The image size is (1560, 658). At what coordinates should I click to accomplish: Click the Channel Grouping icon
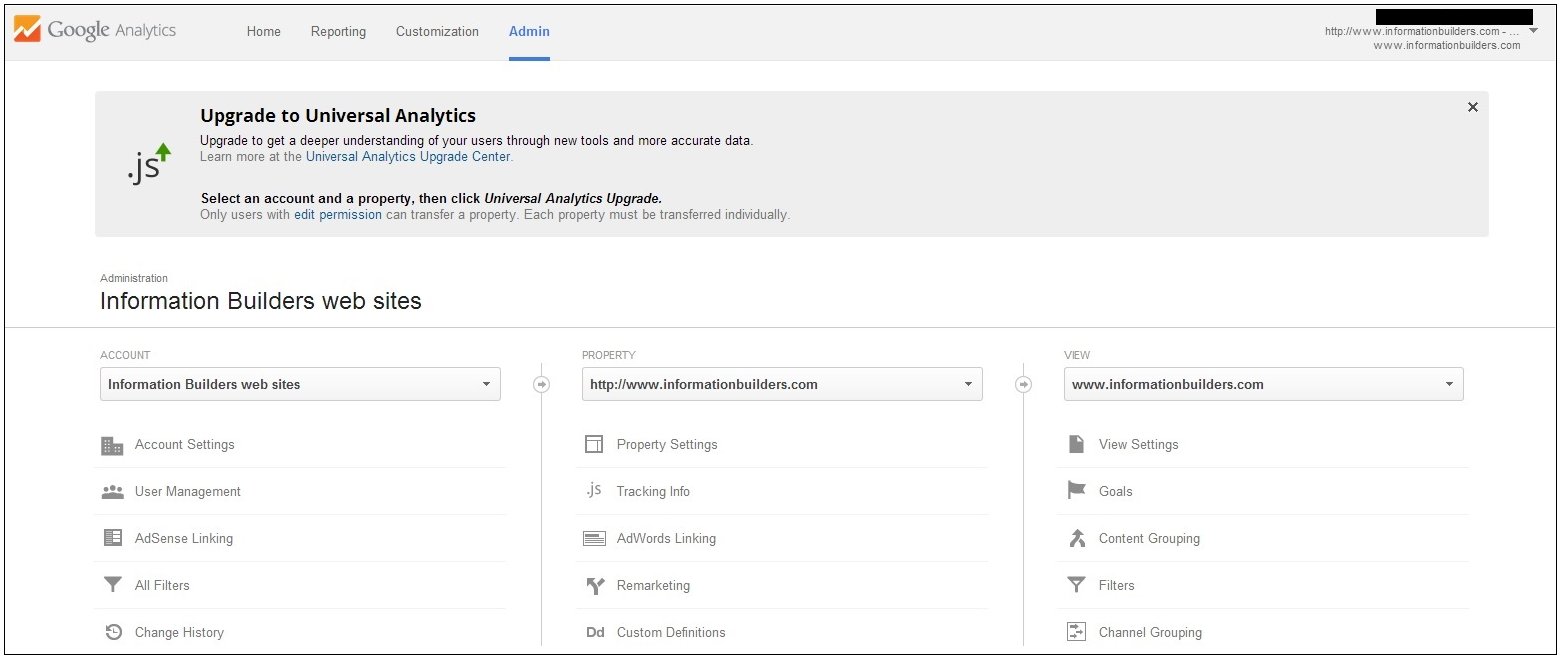(1076, 632)
